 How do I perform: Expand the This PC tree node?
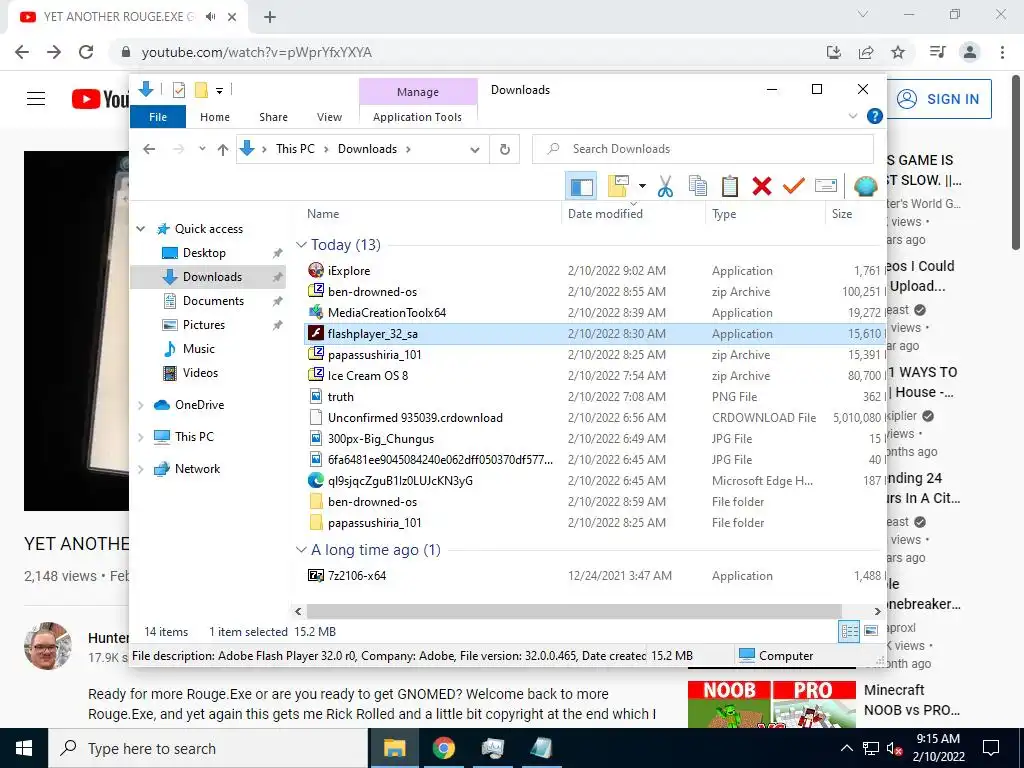[140, 437]
